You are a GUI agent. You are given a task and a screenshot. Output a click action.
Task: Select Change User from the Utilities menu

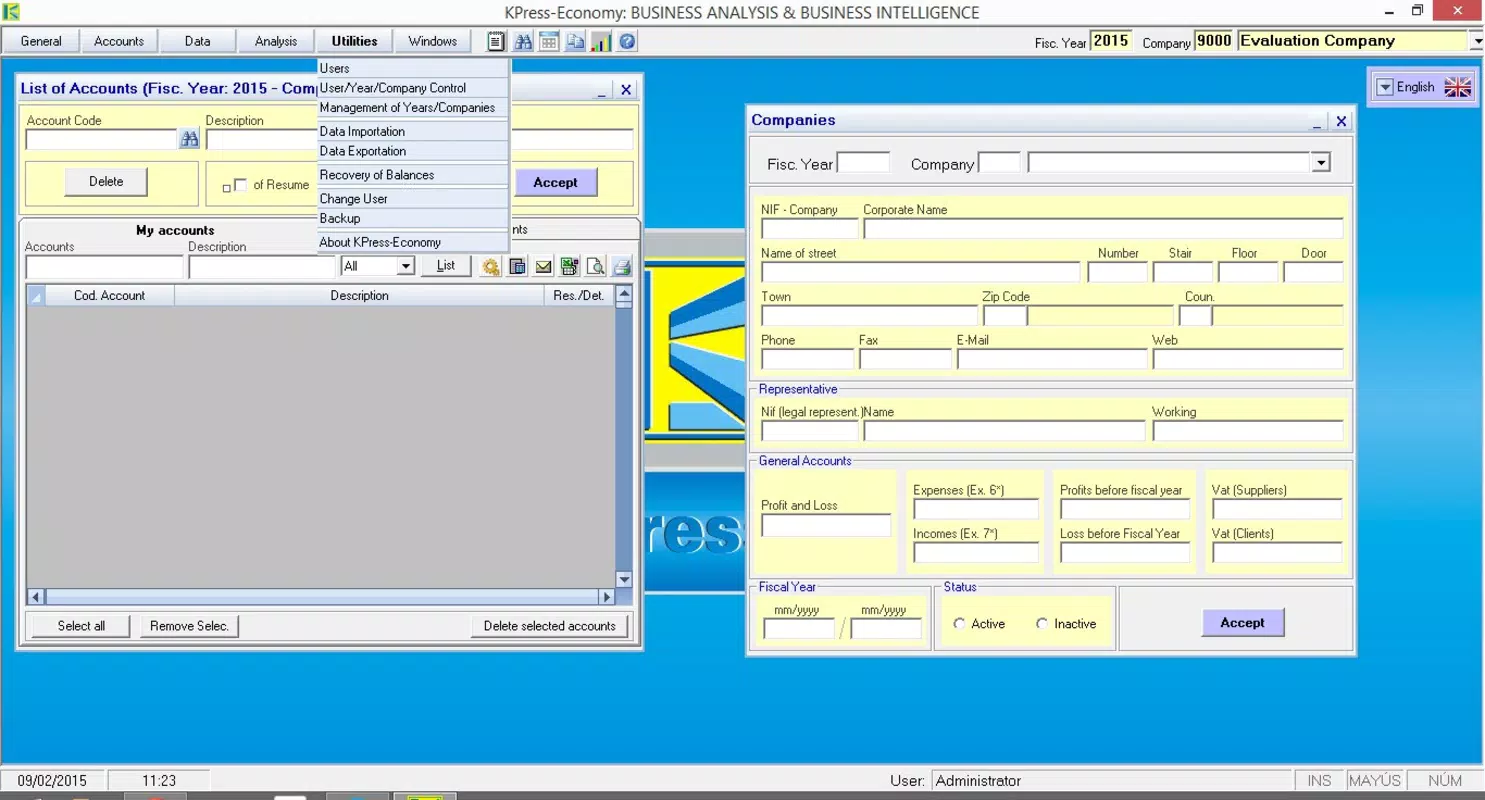tap(413, 199)
